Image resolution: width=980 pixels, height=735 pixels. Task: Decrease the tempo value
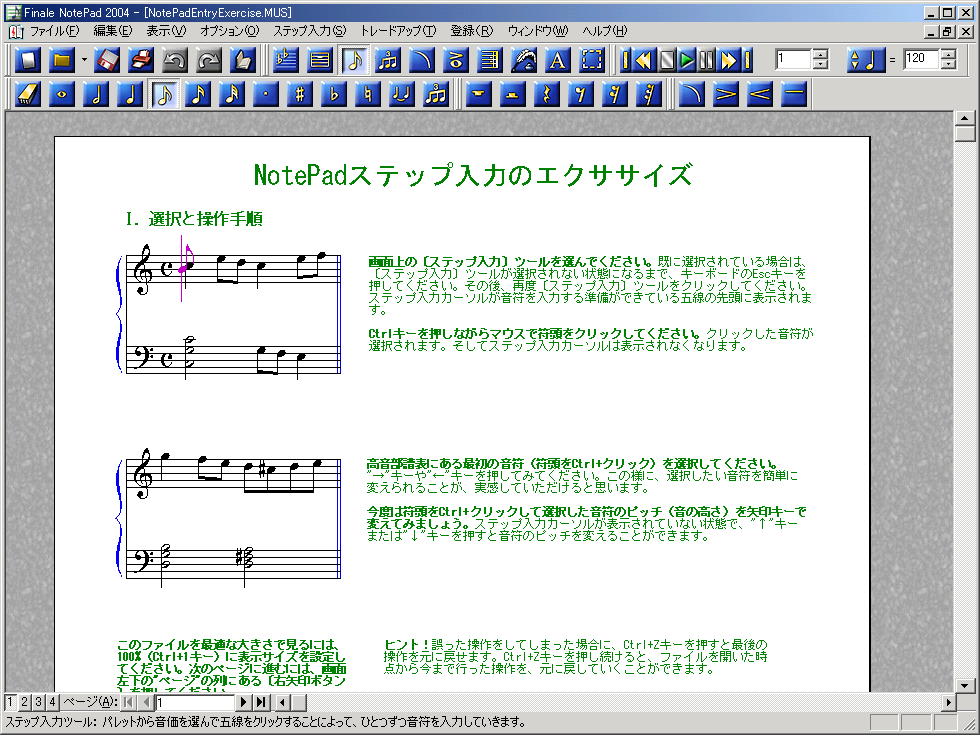coord(948,65)
